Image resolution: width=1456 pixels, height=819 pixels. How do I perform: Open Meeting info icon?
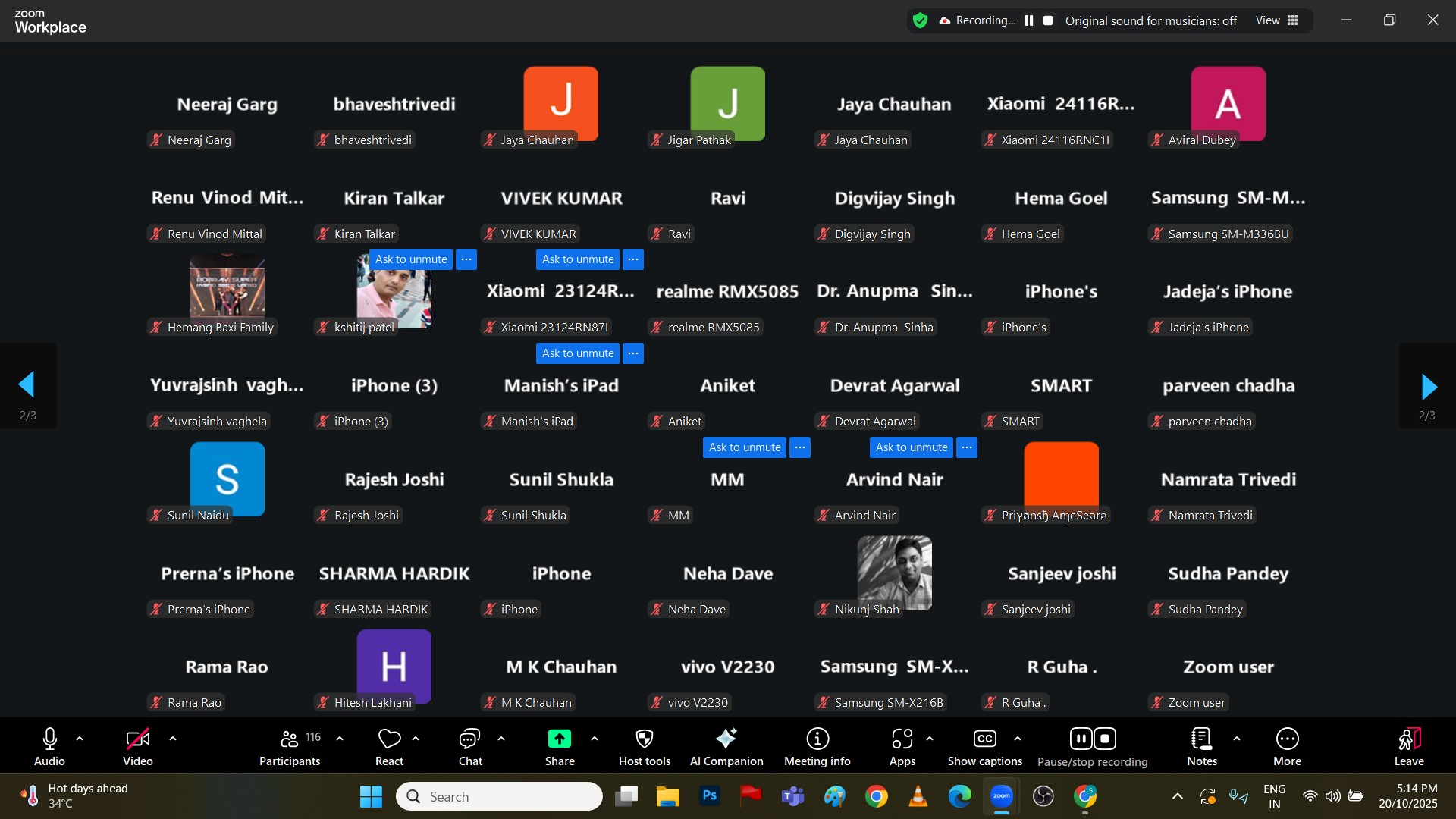817,739
